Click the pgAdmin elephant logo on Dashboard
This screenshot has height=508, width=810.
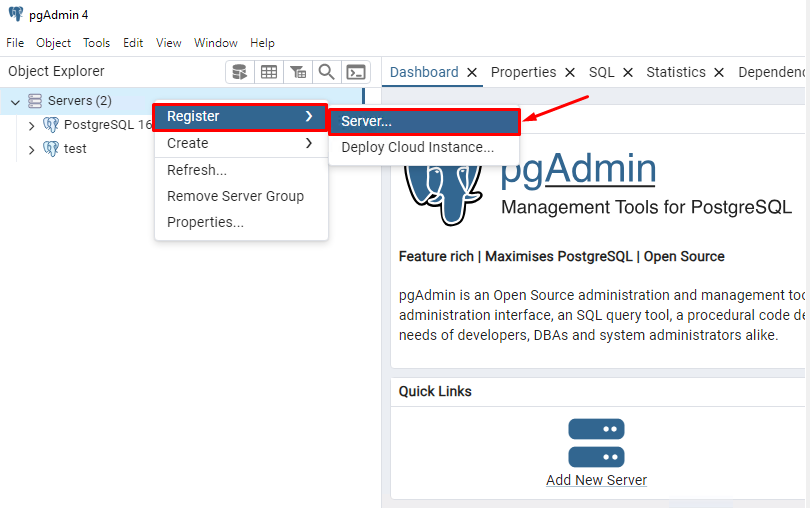tap(444, 195)
